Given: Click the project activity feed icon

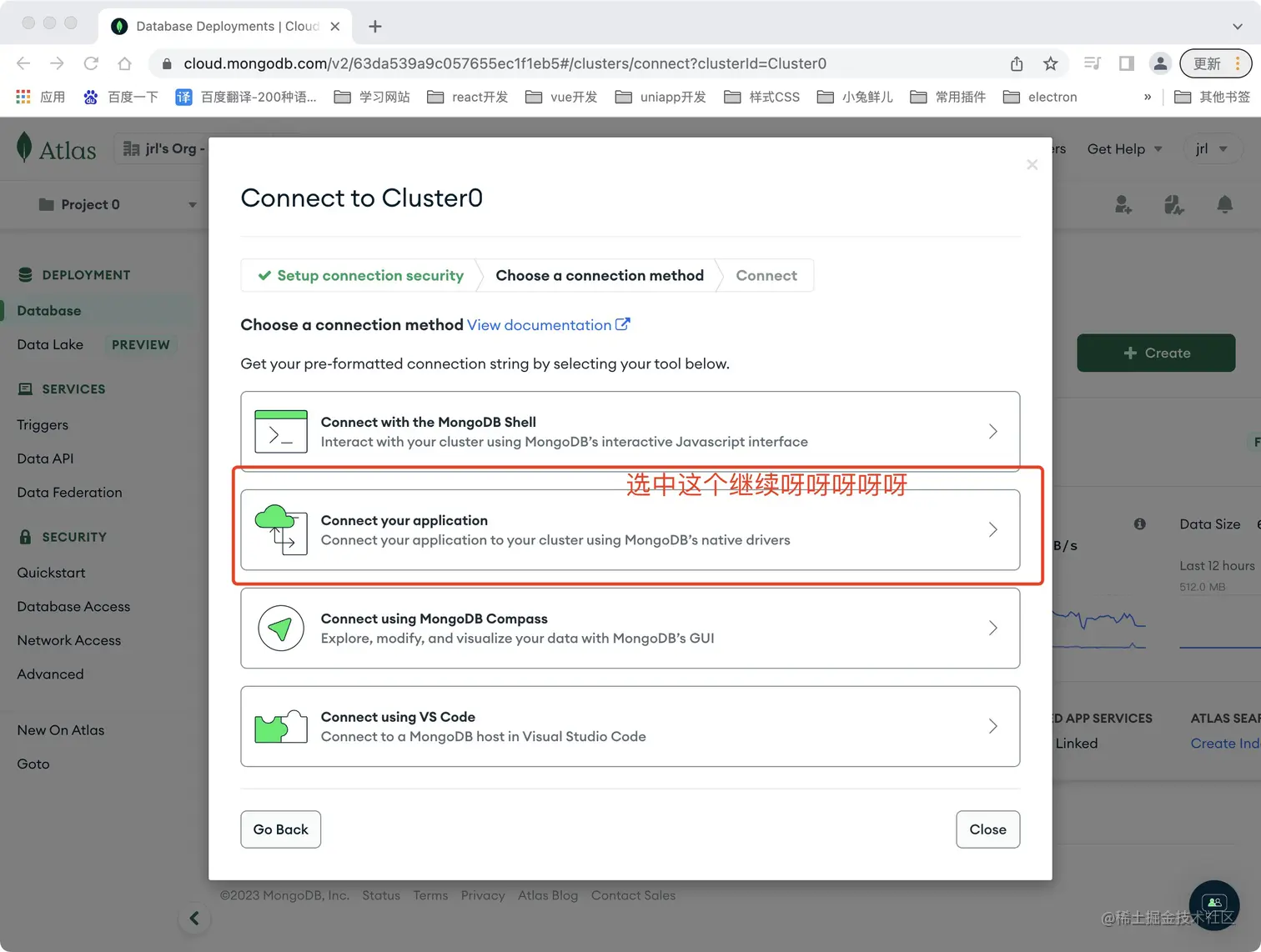Looking at the screenshot, I should 1174,204.
